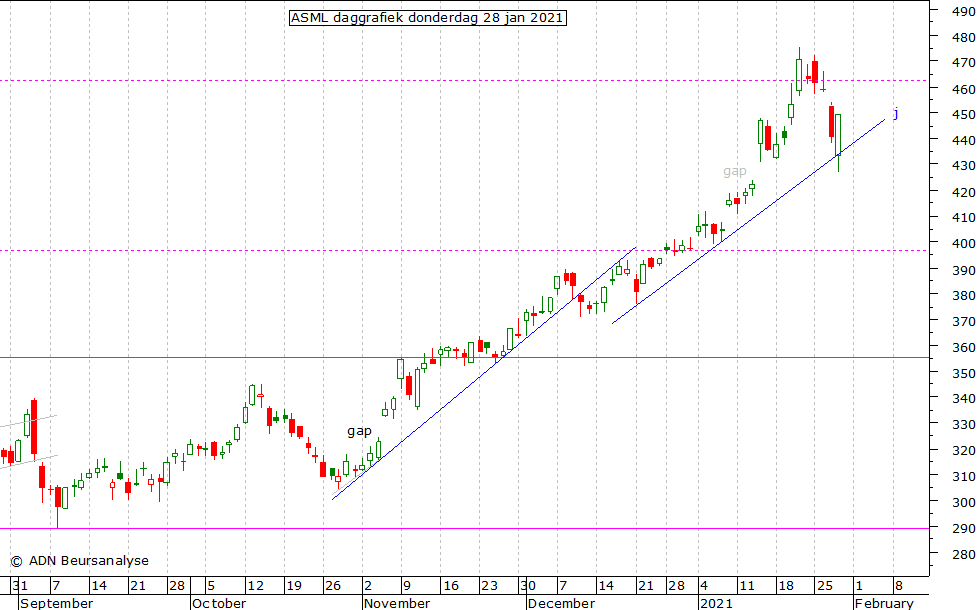
Task: Click the December month label
Action: click(561, 603)
